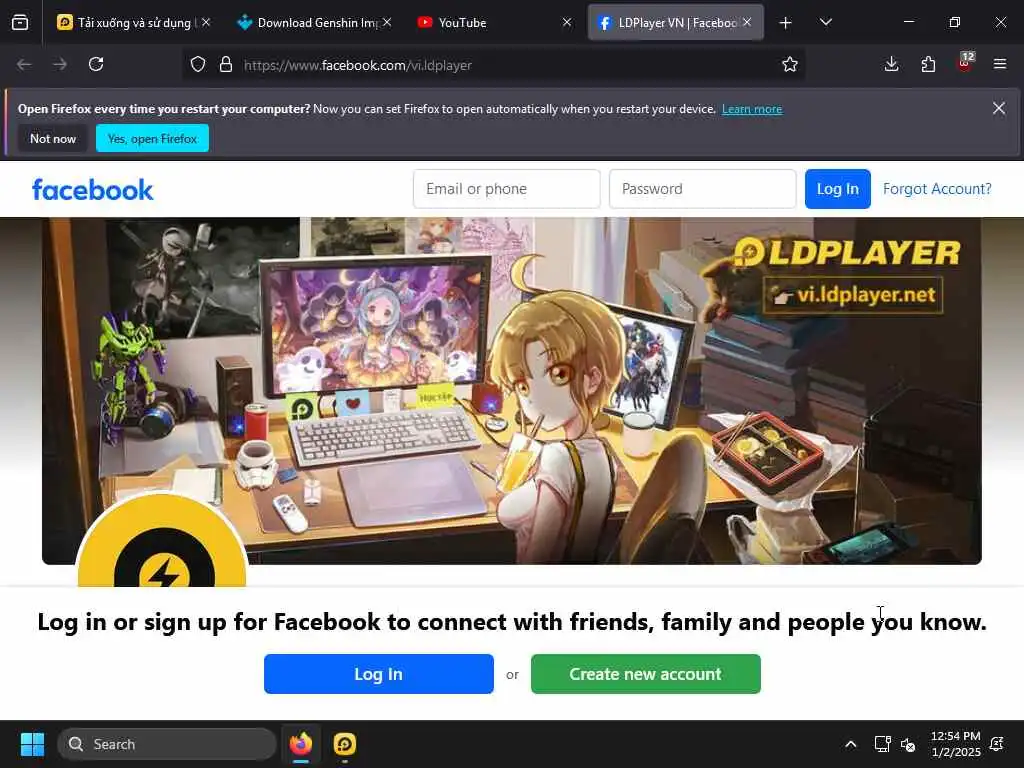Viewport: 1024px width, 768px height.
Task: Close the YouTube tab
Action: [567, 22]
